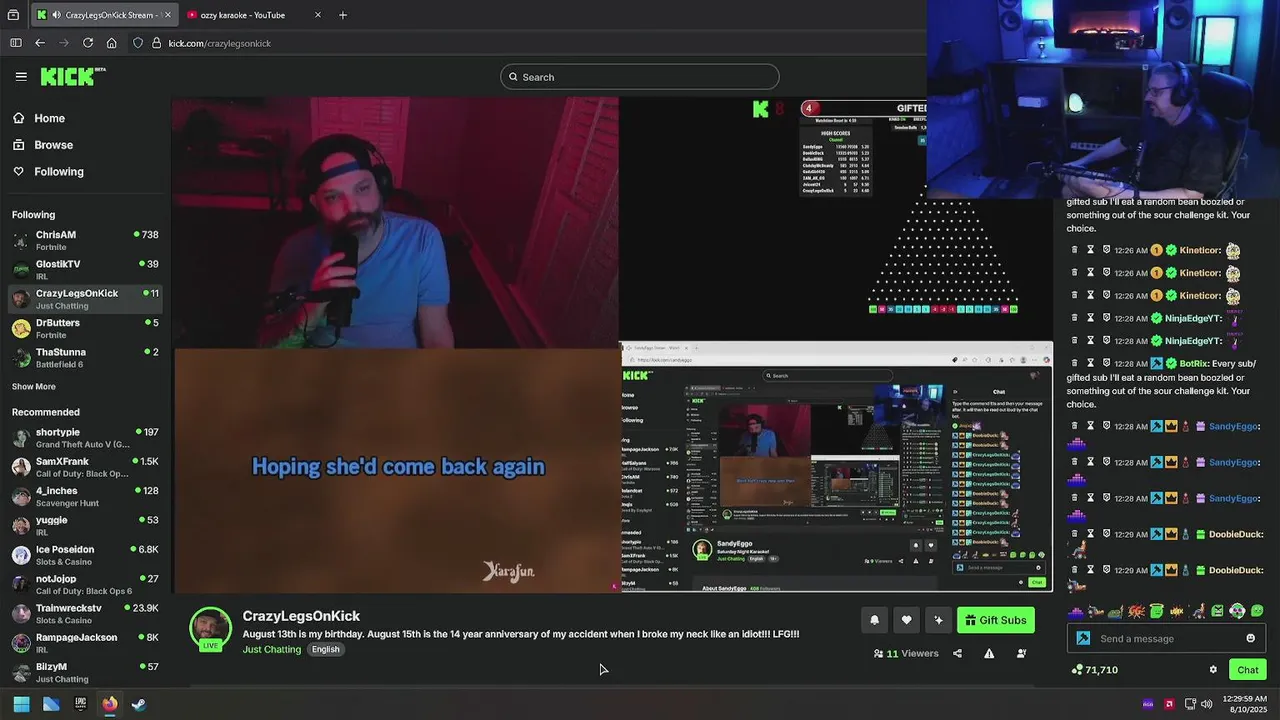Open ChrisAM channel in Following
Screen dimensions: 1280x720
tap(85, 240)
